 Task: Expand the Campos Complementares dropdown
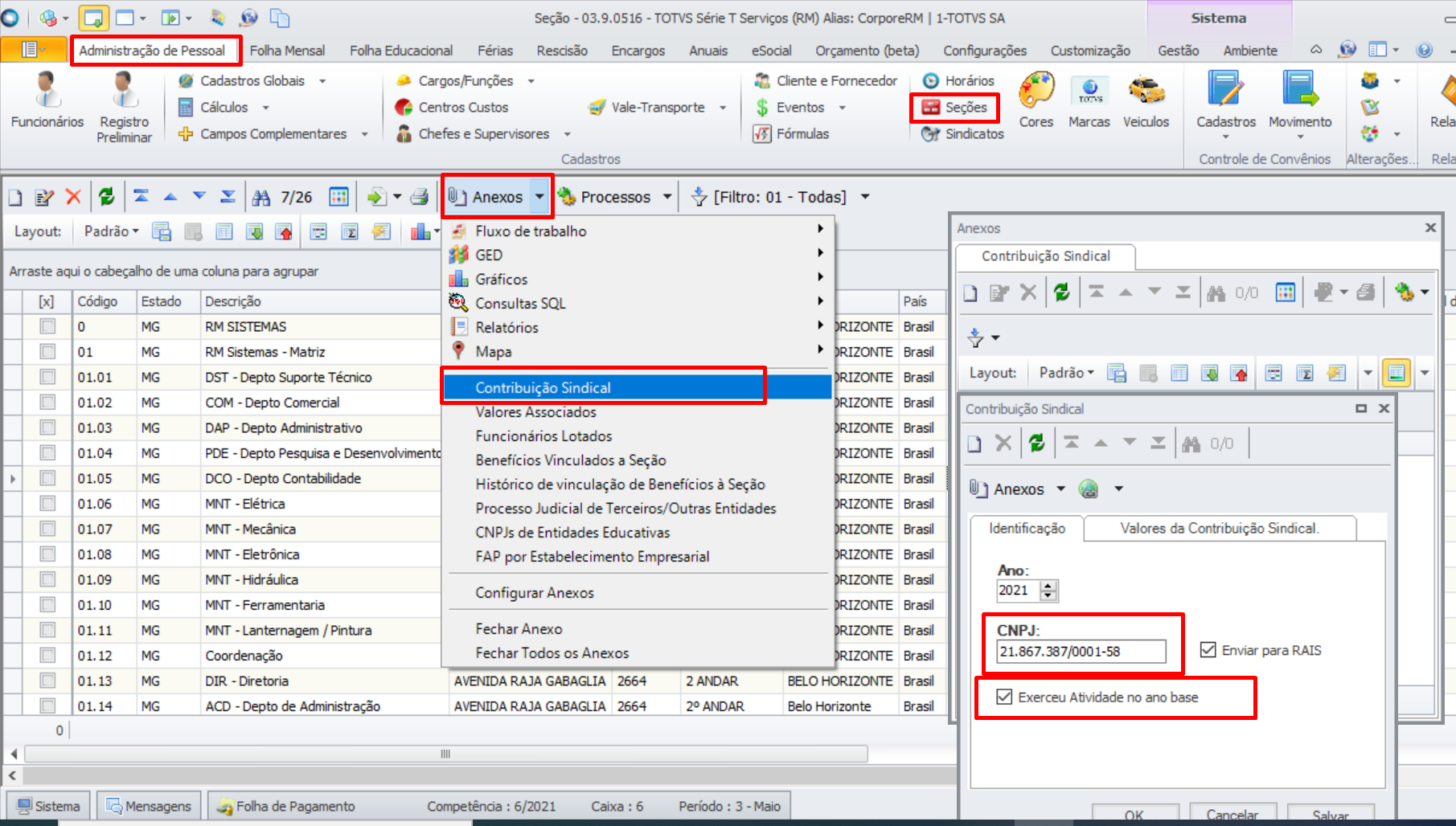pyautogui.click(x=364, y=134)
